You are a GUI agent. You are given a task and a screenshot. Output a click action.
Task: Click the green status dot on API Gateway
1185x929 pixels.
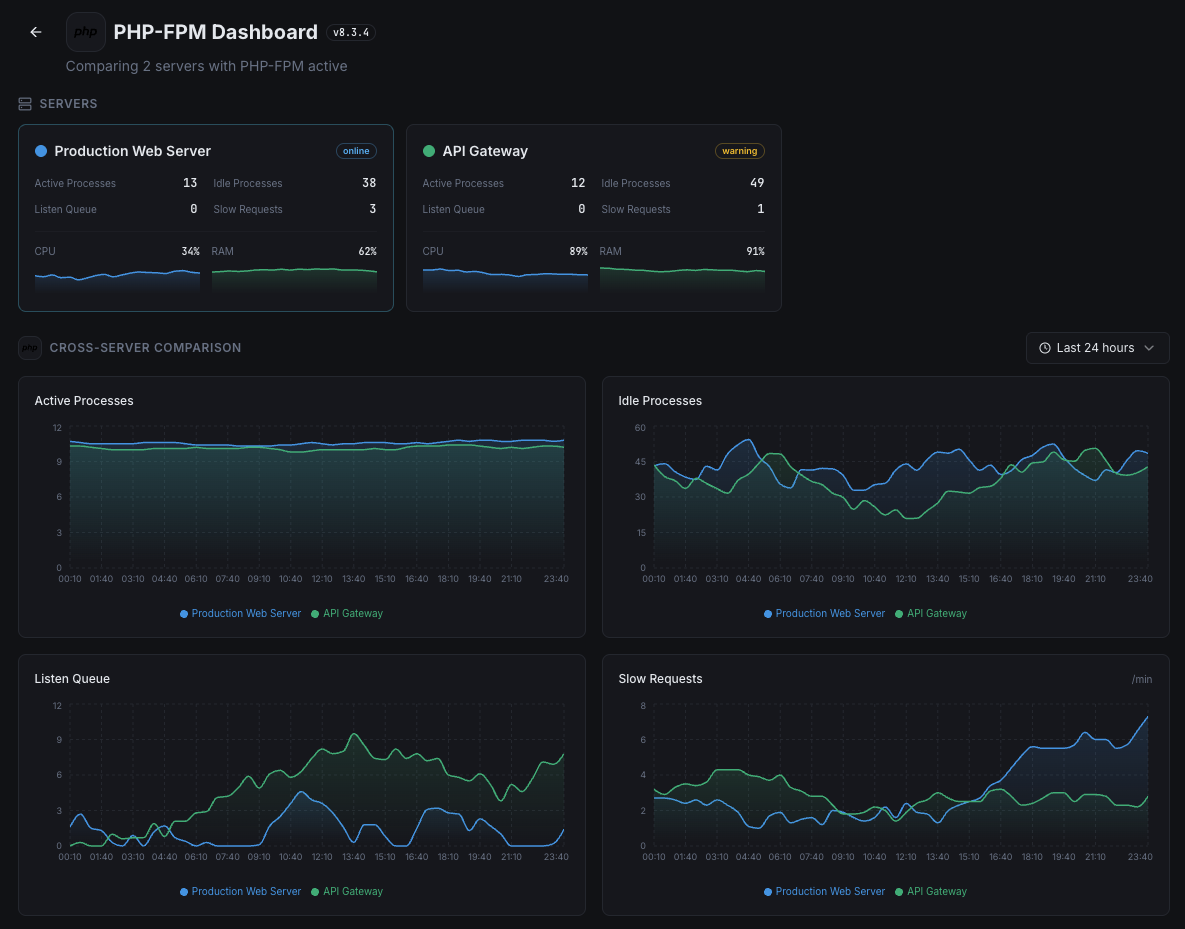click(427, 151)
